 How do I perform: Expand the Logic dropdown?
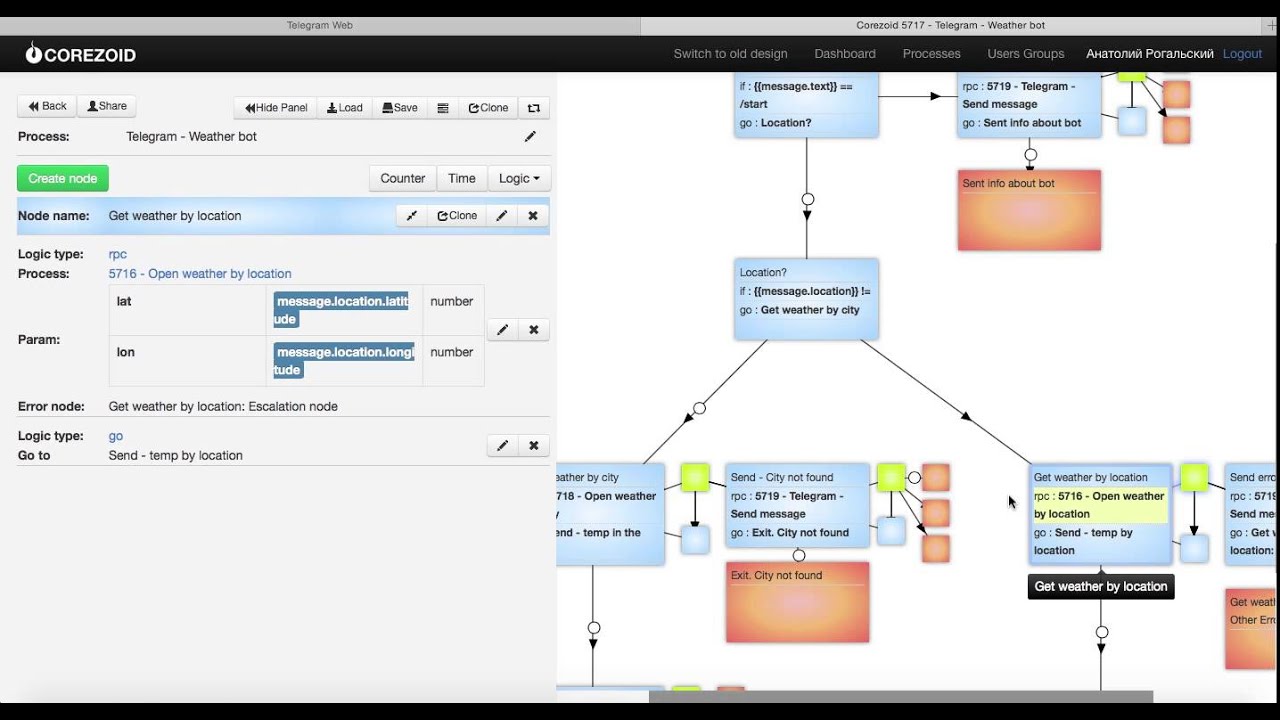519,178
